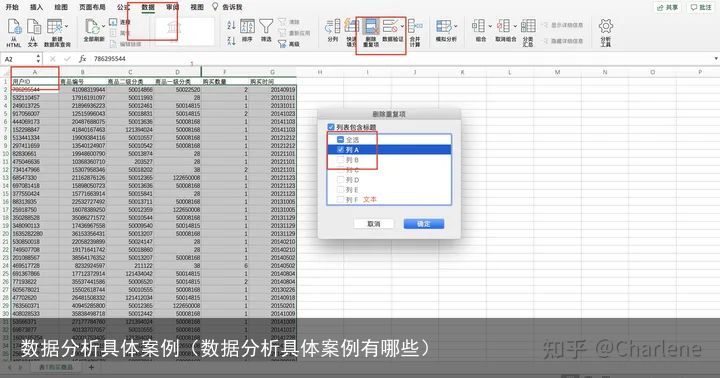720x378 pixels.
Task: Switch to the 插入 tab
Action: tap(36, 7)
